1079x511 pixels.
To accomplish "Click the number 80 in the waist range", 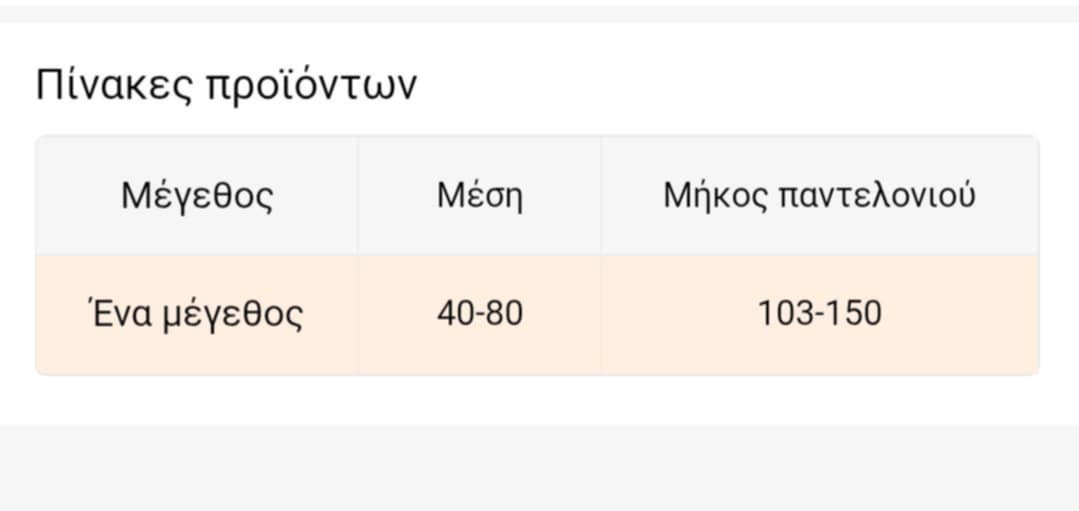I will pyautogui.click(x=505, y=314).
